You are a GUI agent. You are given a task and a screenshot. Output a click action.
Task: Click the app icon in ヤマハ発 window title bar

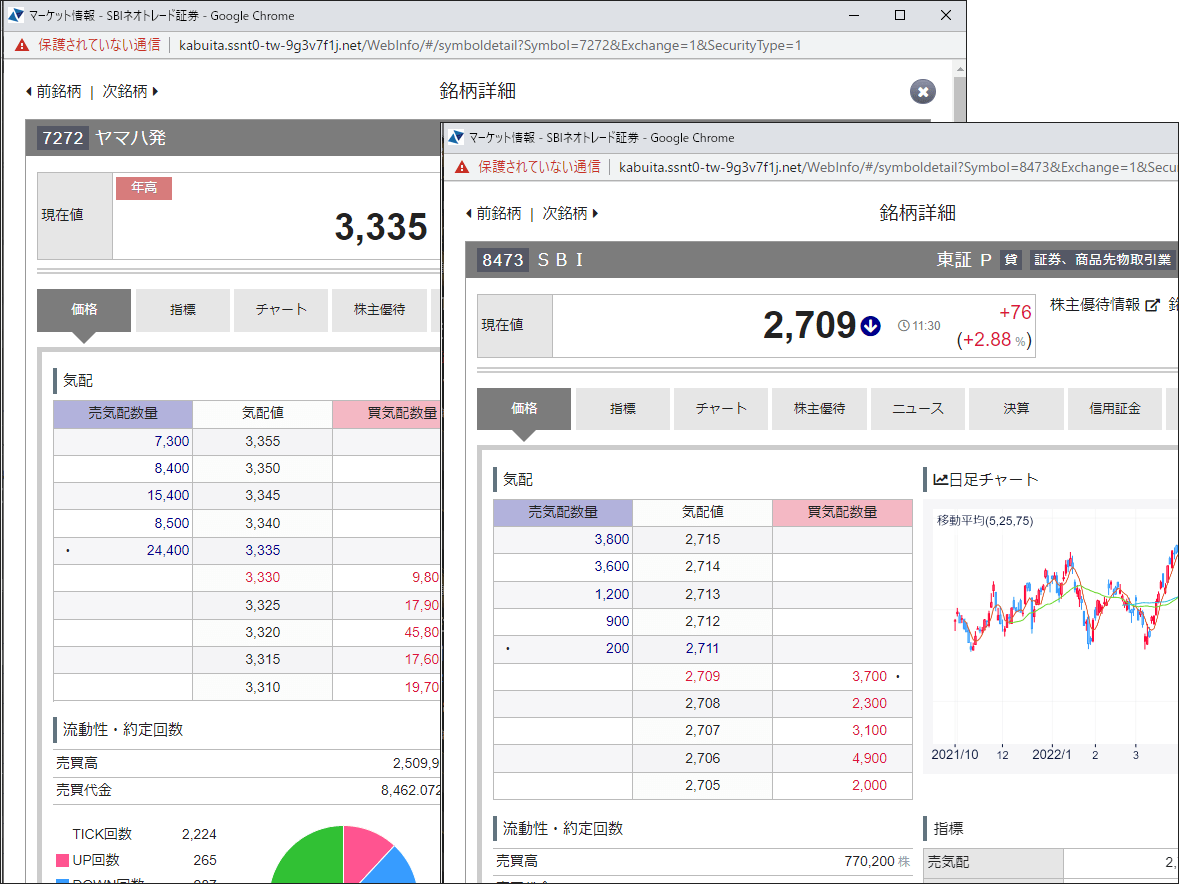[16, 15]
